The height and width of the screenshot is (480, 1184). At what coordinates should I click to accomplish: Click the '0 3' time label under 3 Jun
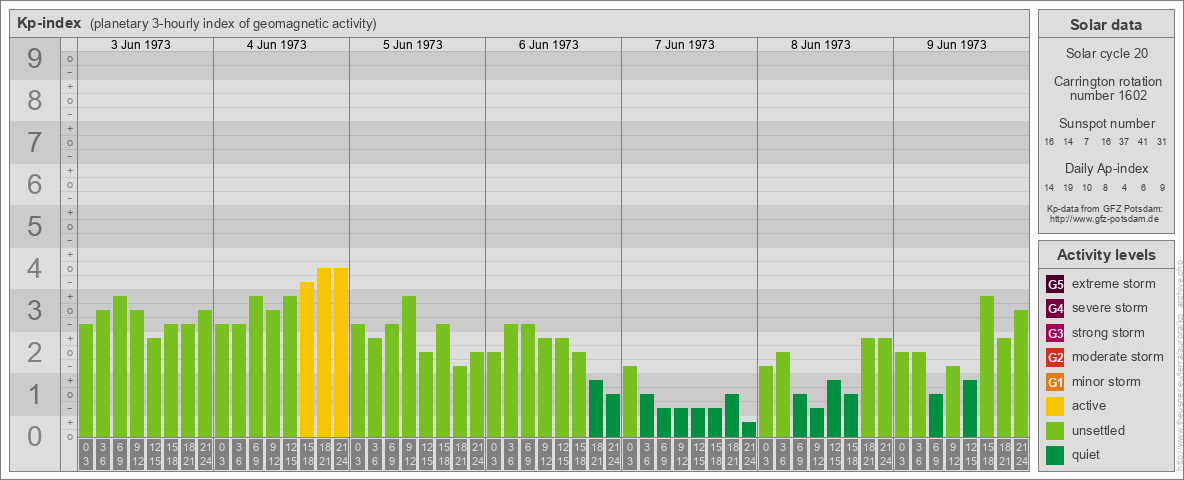(x=86, y=454)
